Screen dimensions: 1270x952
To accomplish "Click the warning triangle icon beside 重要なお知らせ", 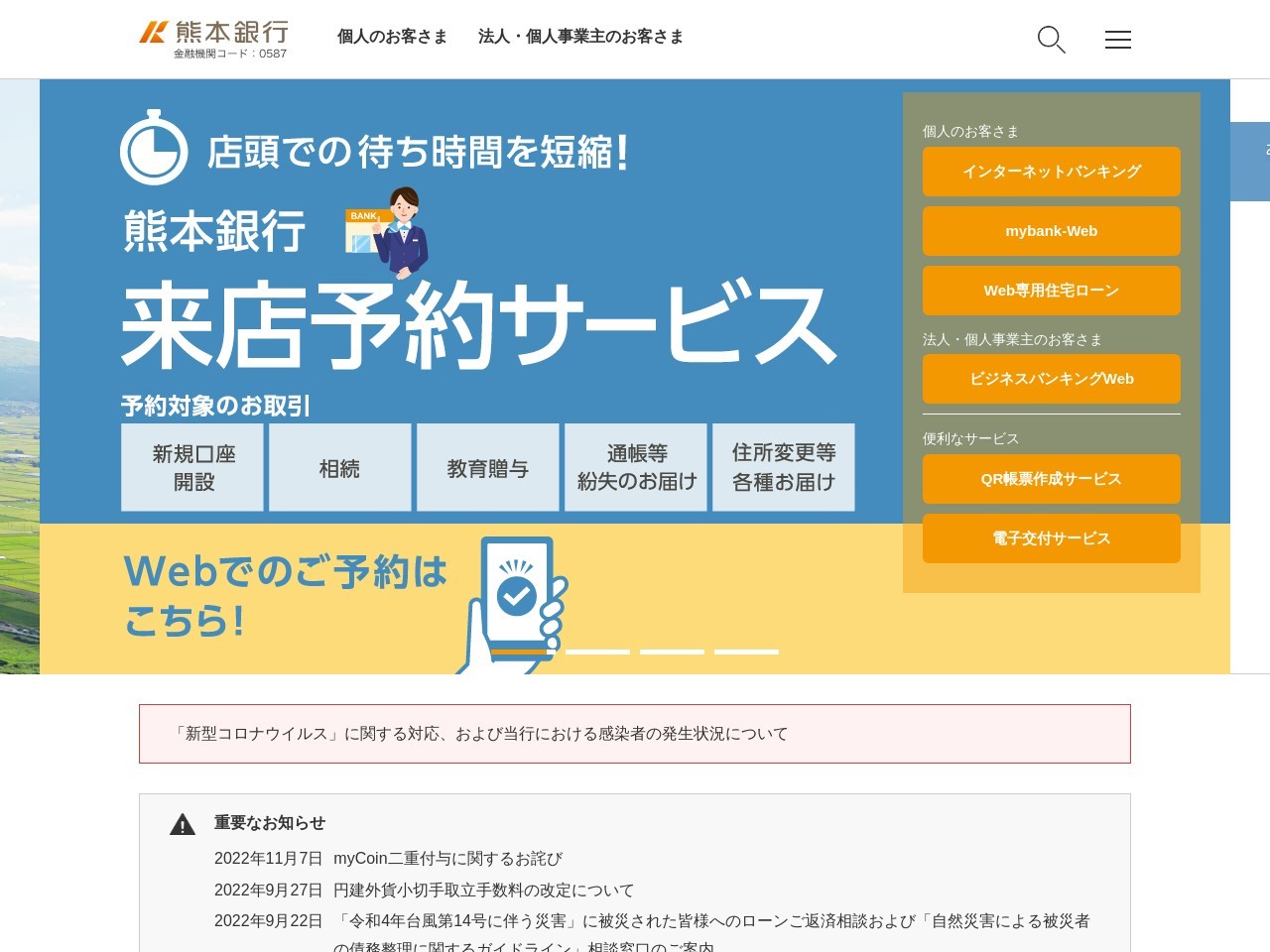I will pyautogui.click(x=183, y=824).
